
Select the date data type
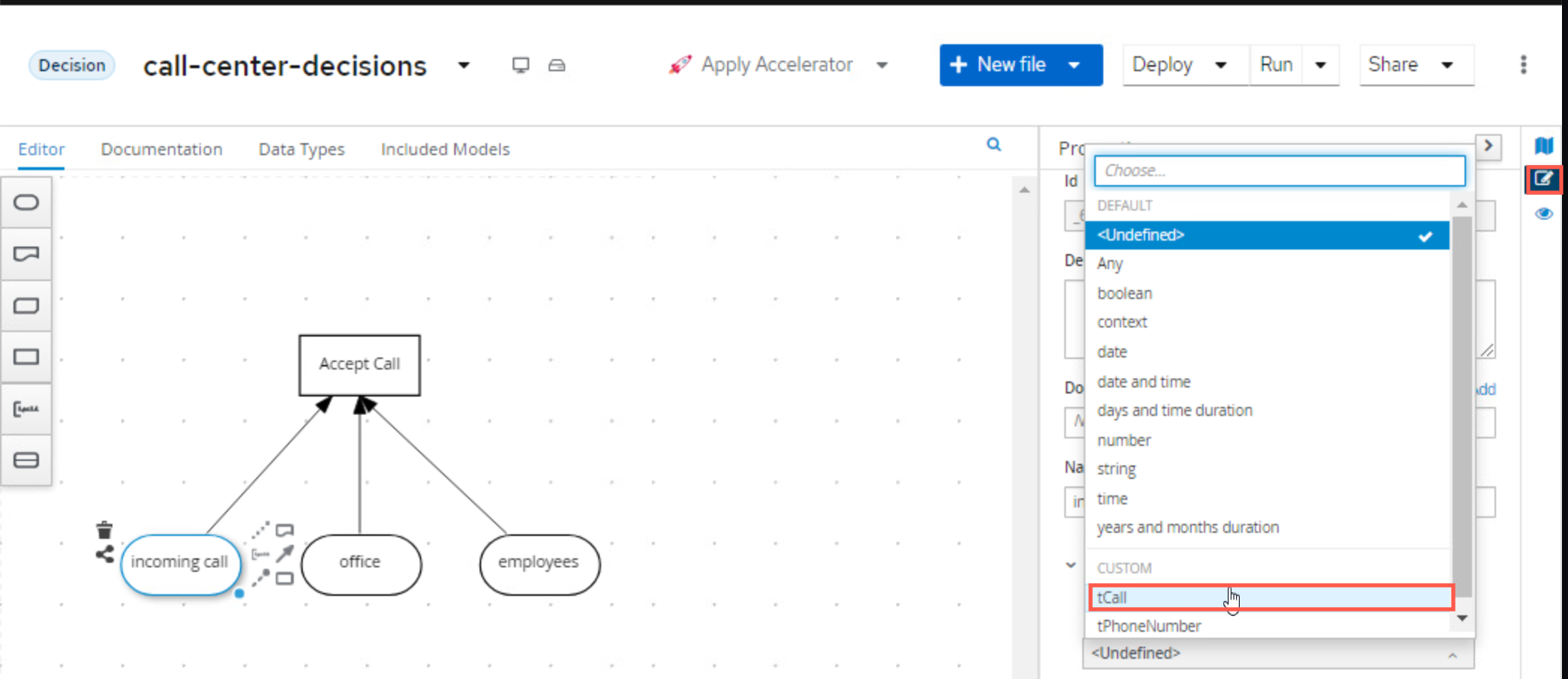click(1267, 351)
